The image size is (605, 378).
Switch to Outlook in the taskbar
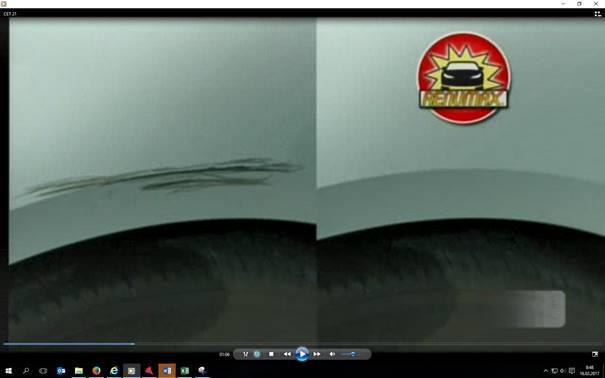(x=61, y=371)
